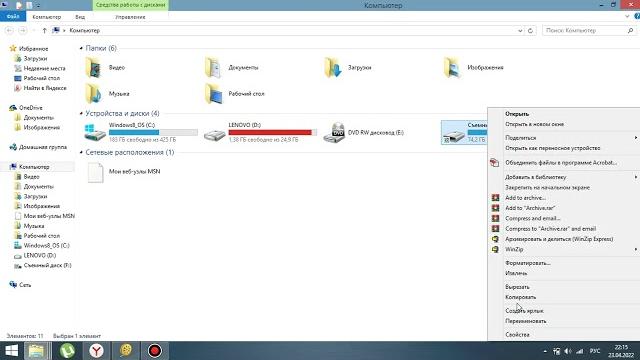Click WinZip icon beside WinZip entry
Image resolution: width=640 pixels, height=360 pixels.
pos(495,249)
